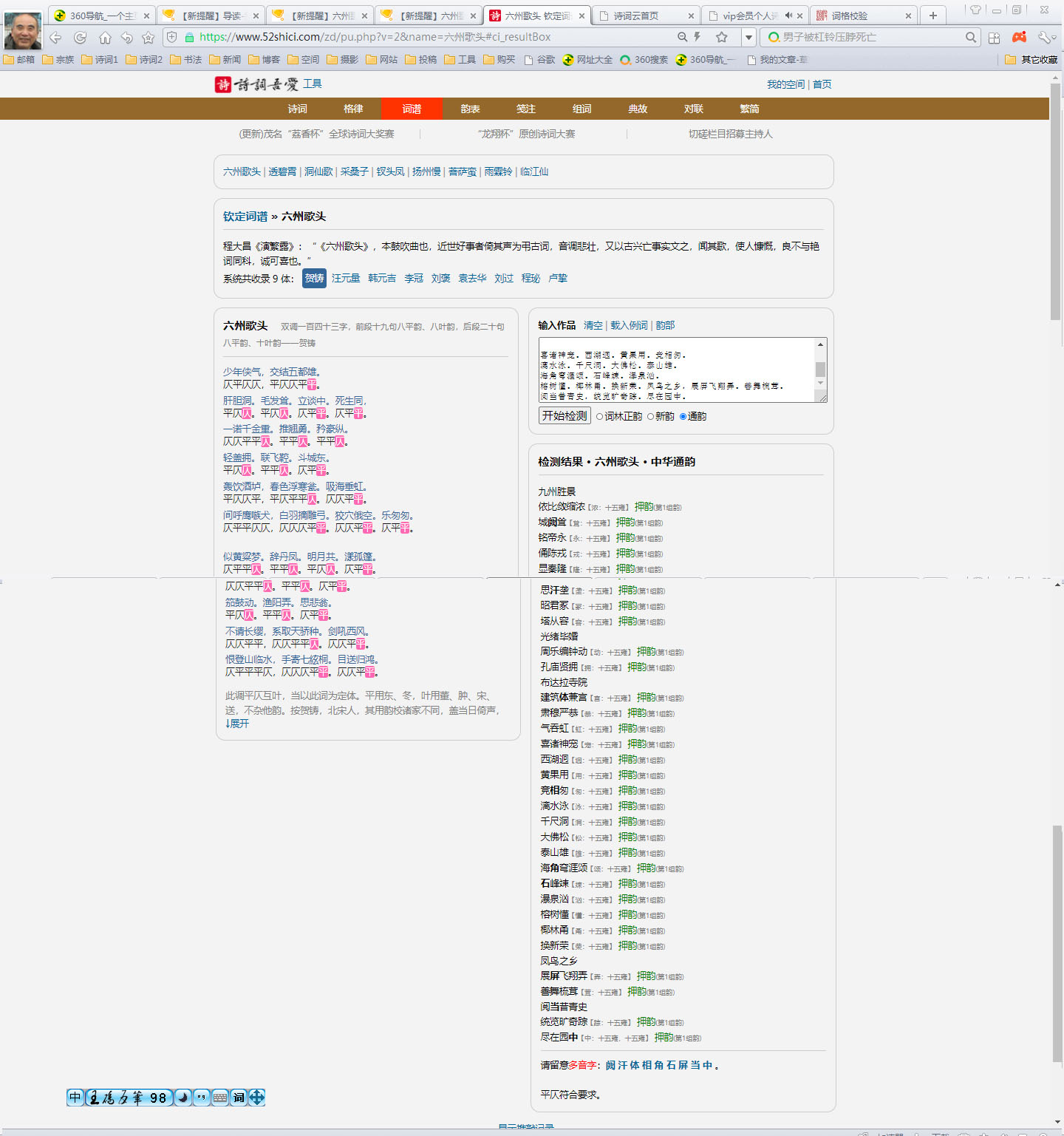Switch site to 繁简 conversion
This screenshot has height=1136, width=1064.
point(749,109)
